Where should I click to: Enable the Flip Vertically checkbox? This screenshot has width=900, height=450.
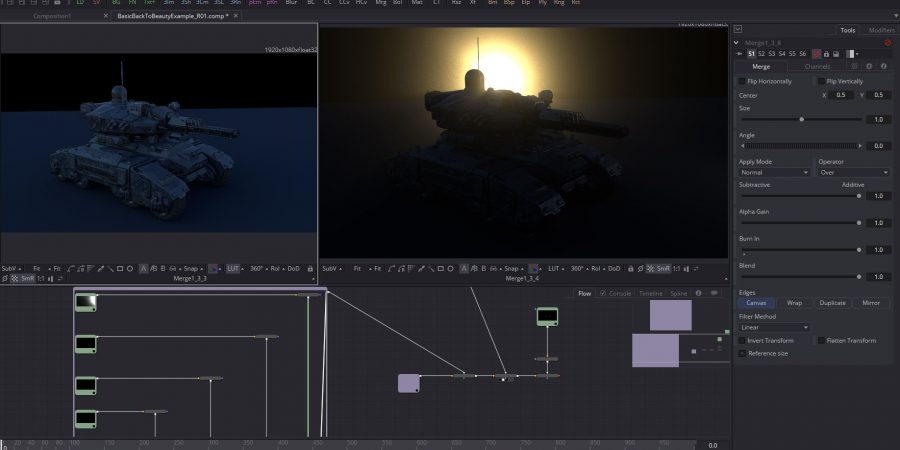(x=821, y=81)
